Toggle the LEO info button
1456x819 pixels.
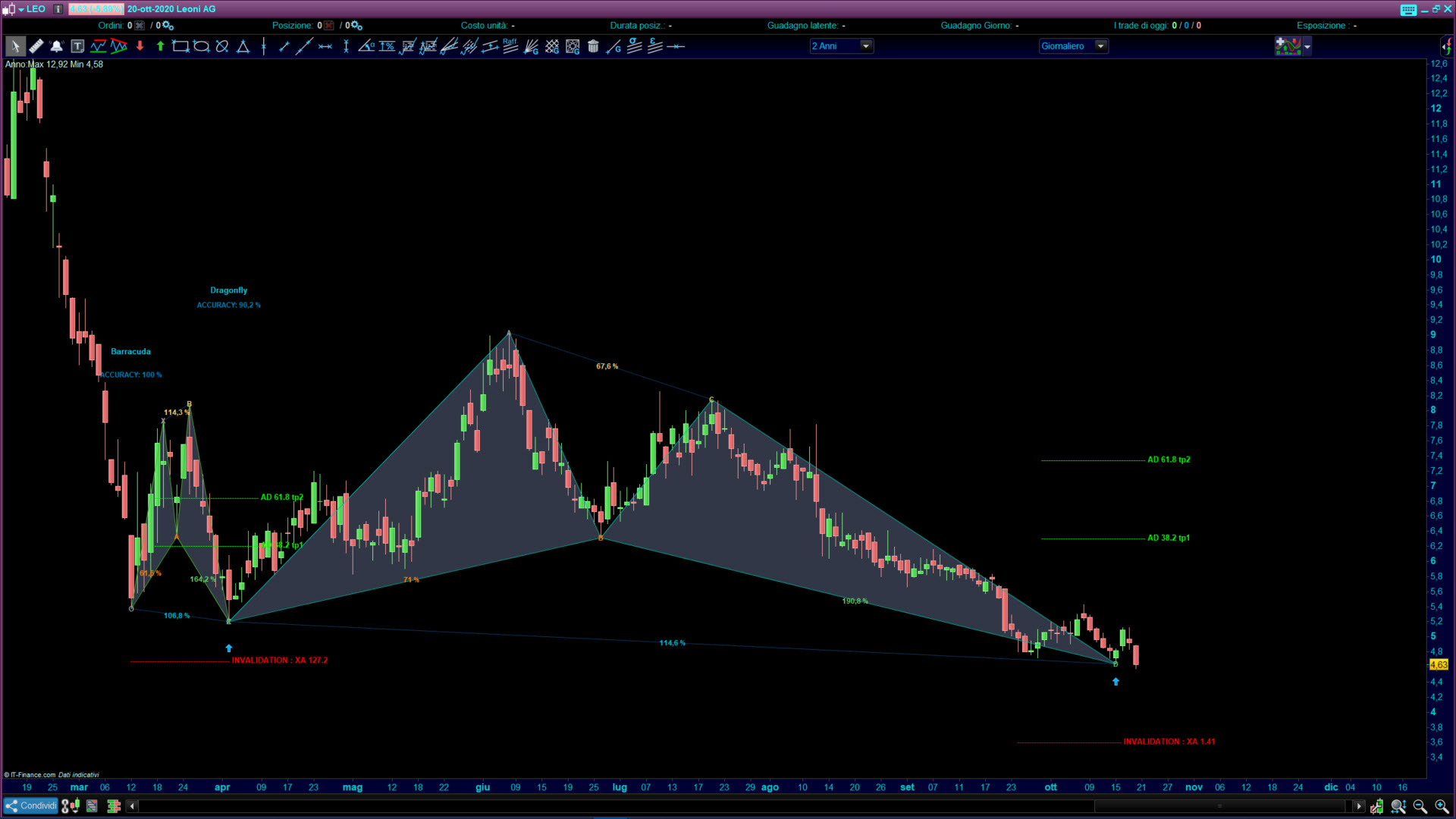58,9
